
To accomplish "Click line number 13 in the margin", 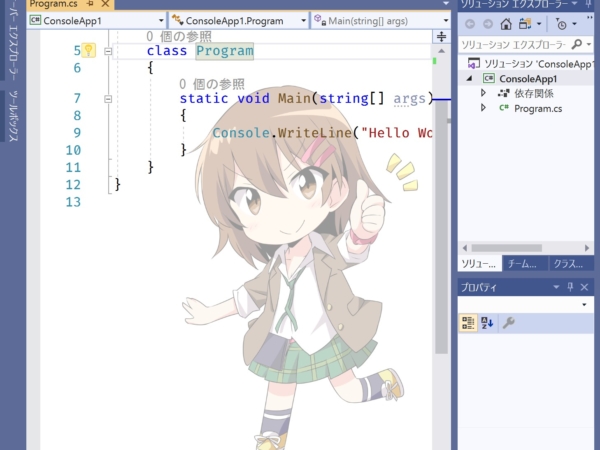I will (x=73, y=202).
